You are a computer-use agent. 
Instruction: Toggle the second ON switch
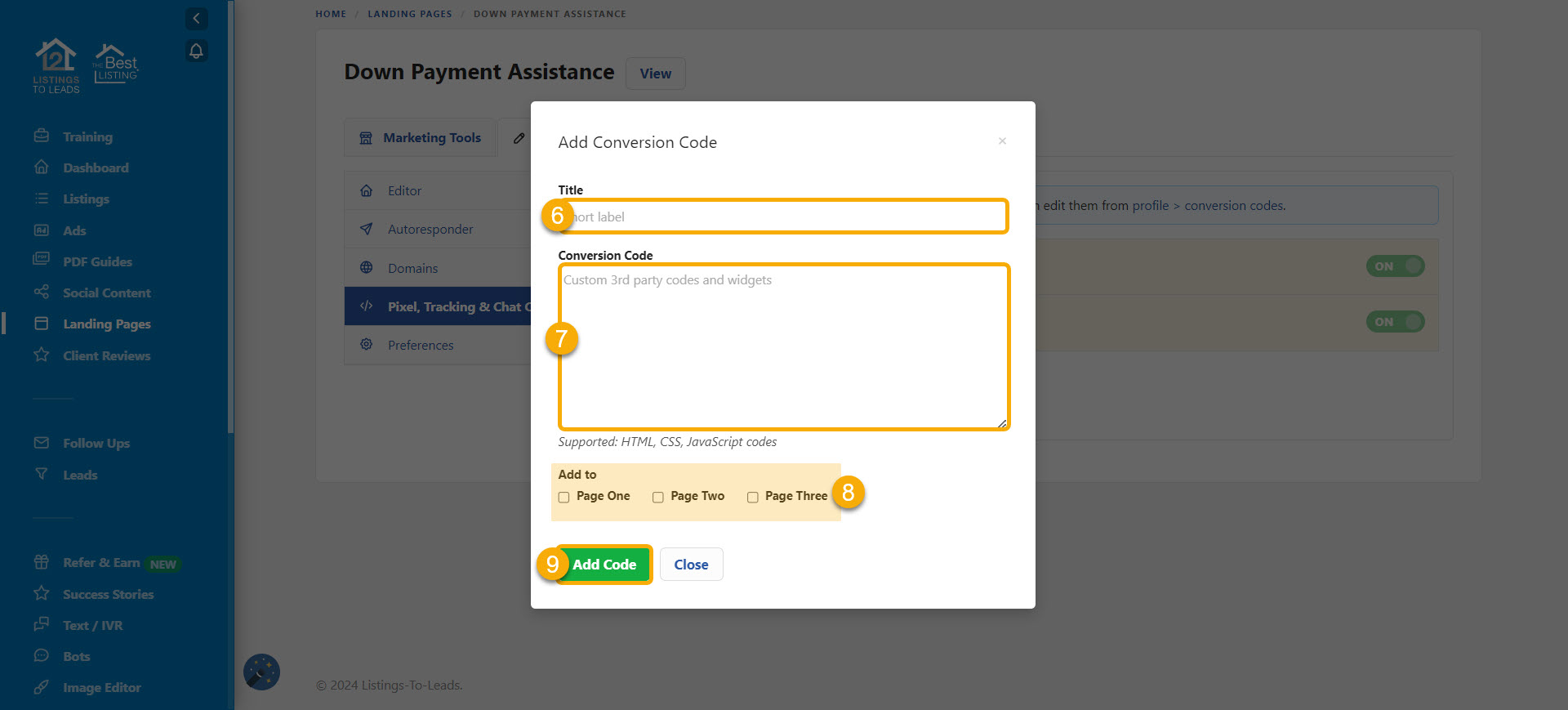[x=1395, y=322]
